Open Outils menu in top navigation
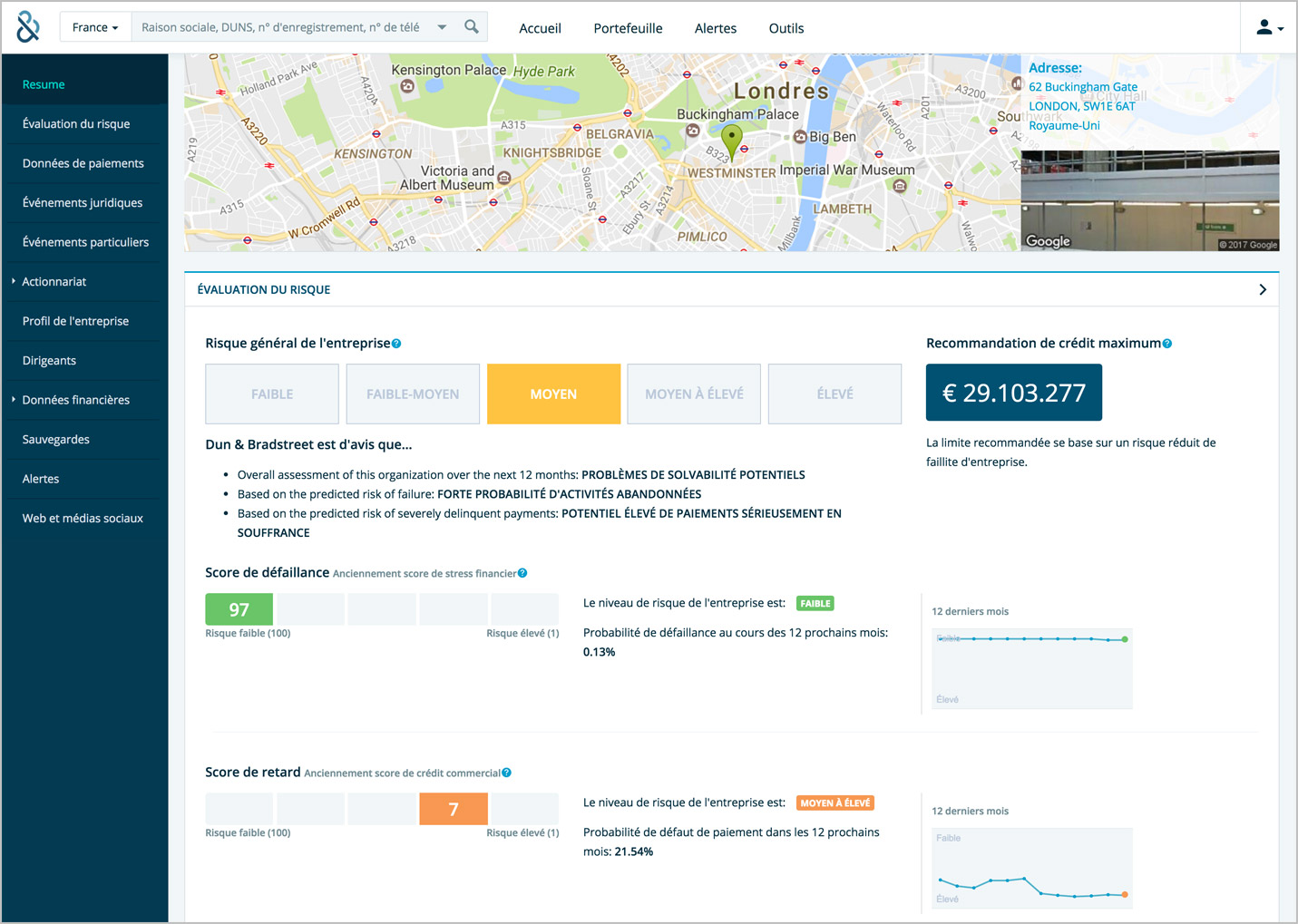 (x=786, y=28)
